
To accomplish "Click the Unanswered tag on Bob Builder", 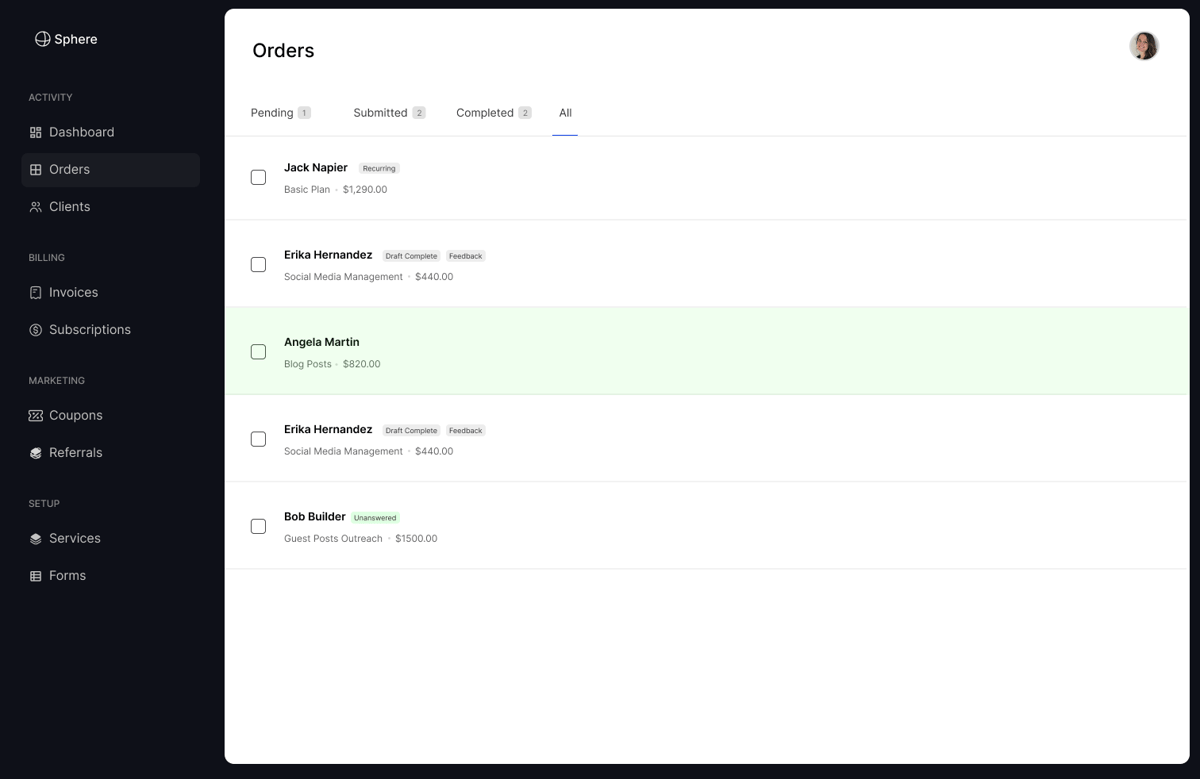I will pos(375,518).
